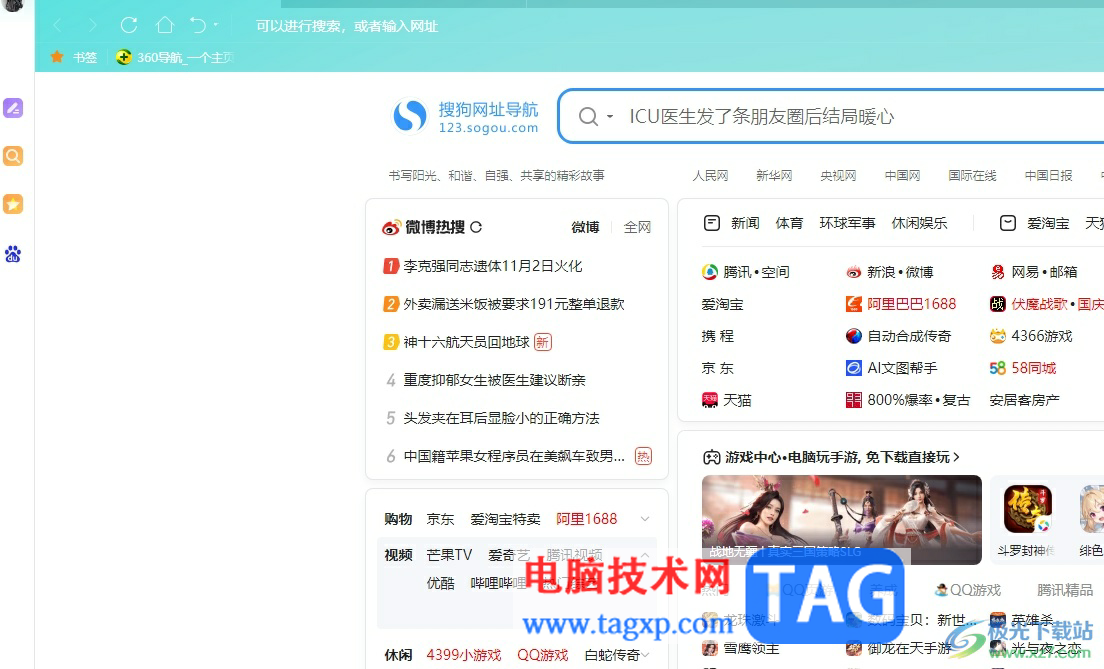Open the 携程 link
Image resolution: width=1104 pixels, height=669 pixels.
[x=717, y=336]
